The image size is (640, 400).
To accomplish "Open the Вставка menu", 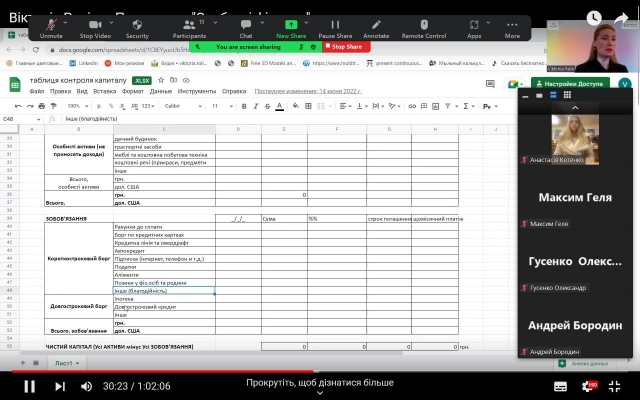I will click(104, 91).
